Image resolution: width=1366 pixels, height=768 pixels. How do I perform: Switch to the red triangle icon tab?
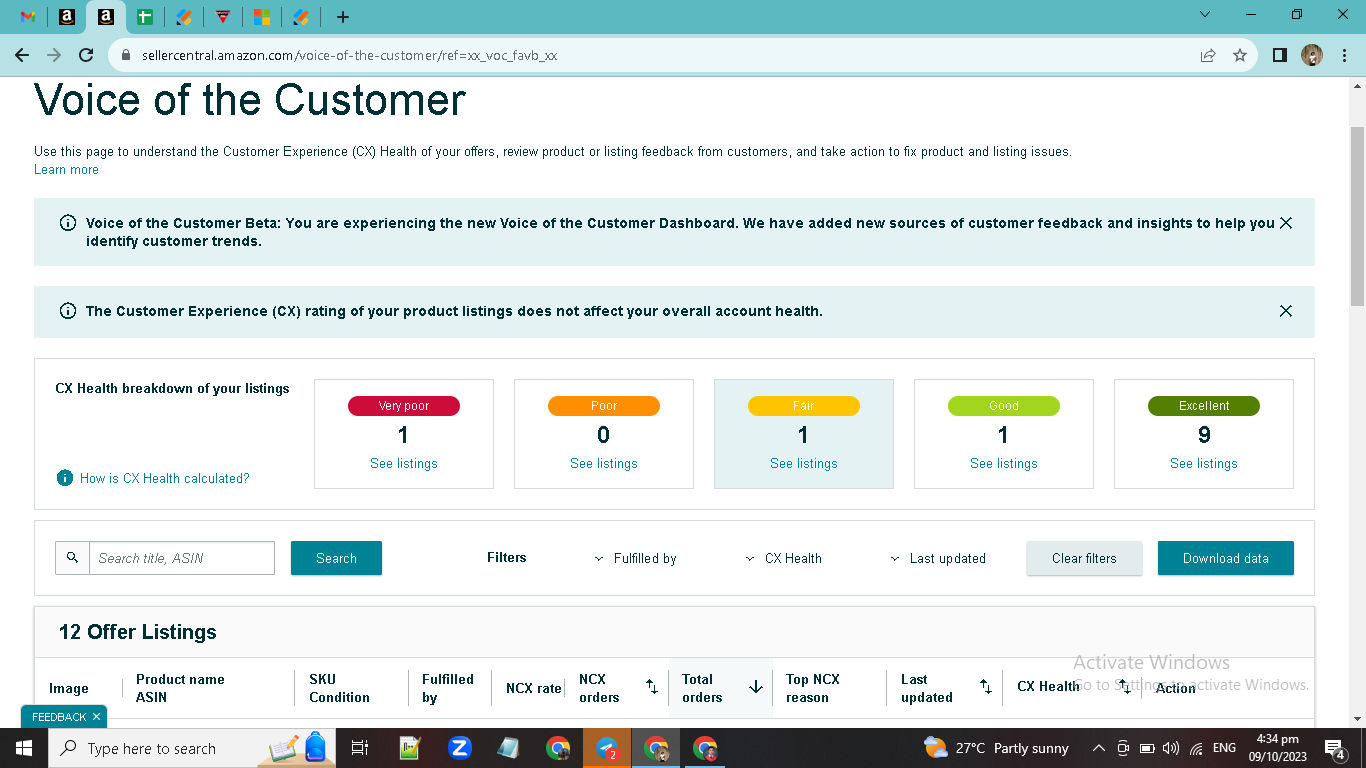223,17
